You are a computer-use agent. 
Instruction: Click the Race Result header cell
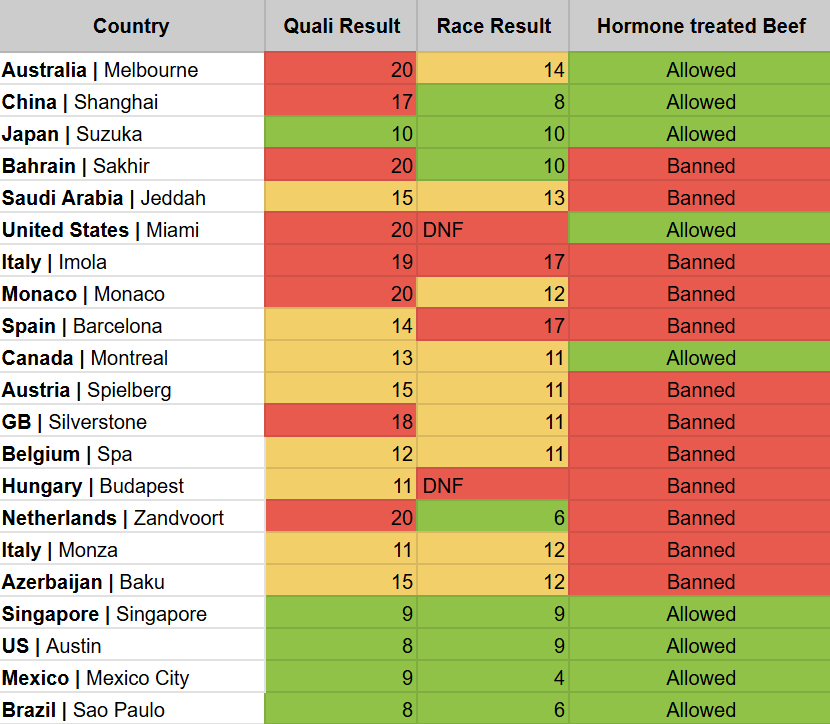point(494,26)
